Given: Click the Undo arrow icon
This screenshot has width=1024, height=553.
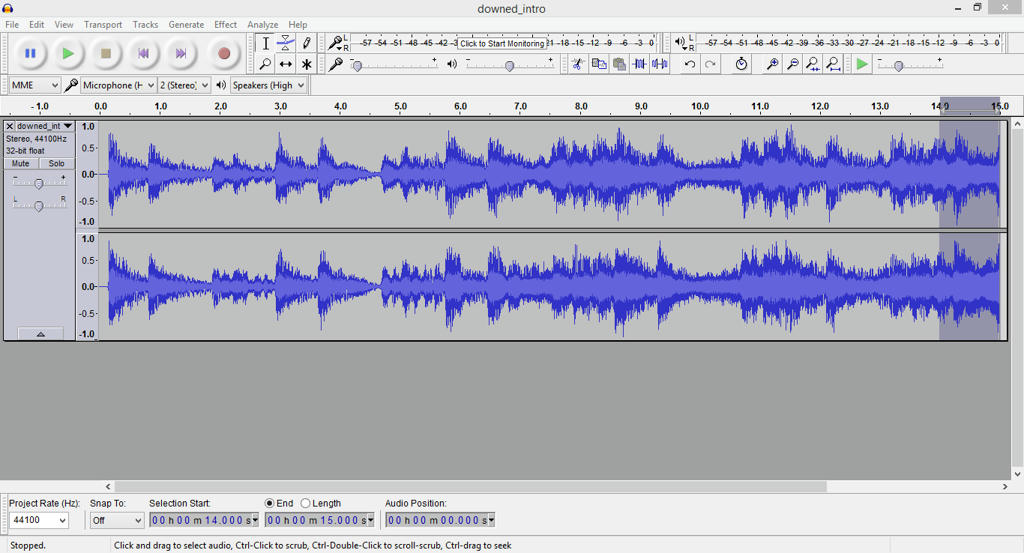Looking at the screenshot, I should point(690,64).
